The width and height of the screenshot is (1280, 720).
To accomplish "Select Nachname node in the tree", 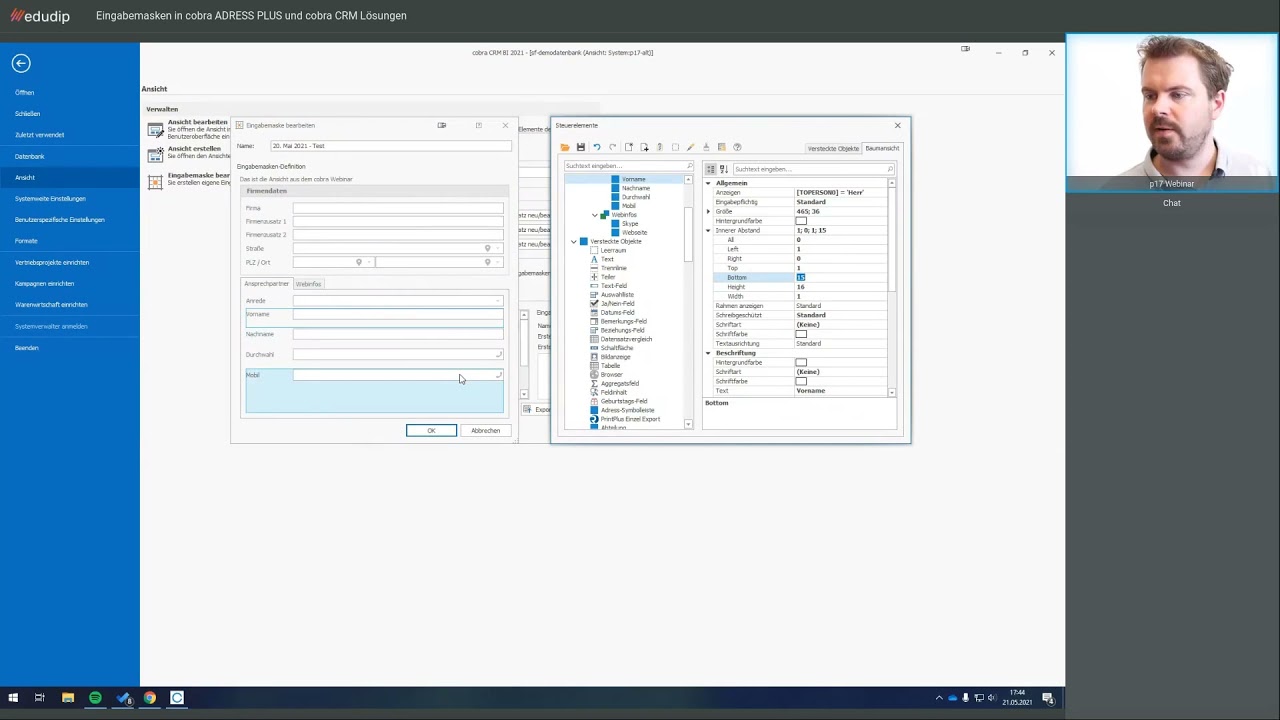I will (636, 188).
